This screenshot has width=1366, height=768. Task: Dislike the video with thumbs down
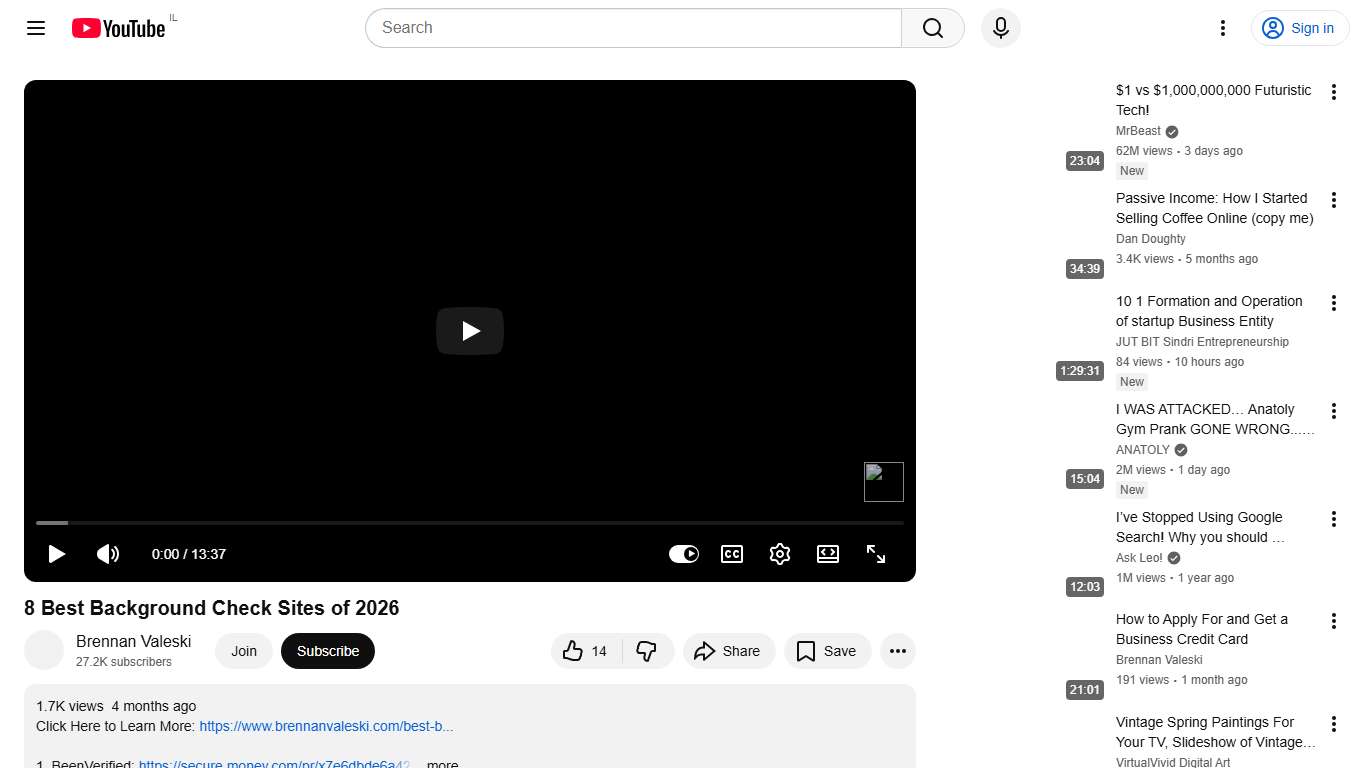click(x=648, y=651)
